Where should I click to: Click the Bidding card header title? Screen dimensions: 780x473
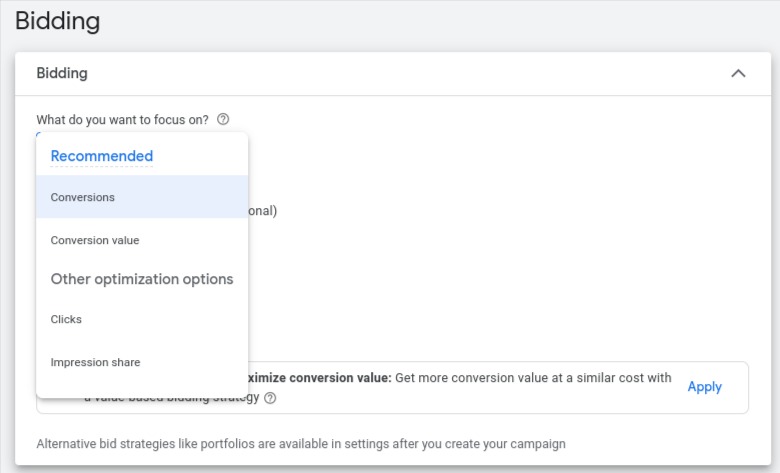click(x=62, y=74)
